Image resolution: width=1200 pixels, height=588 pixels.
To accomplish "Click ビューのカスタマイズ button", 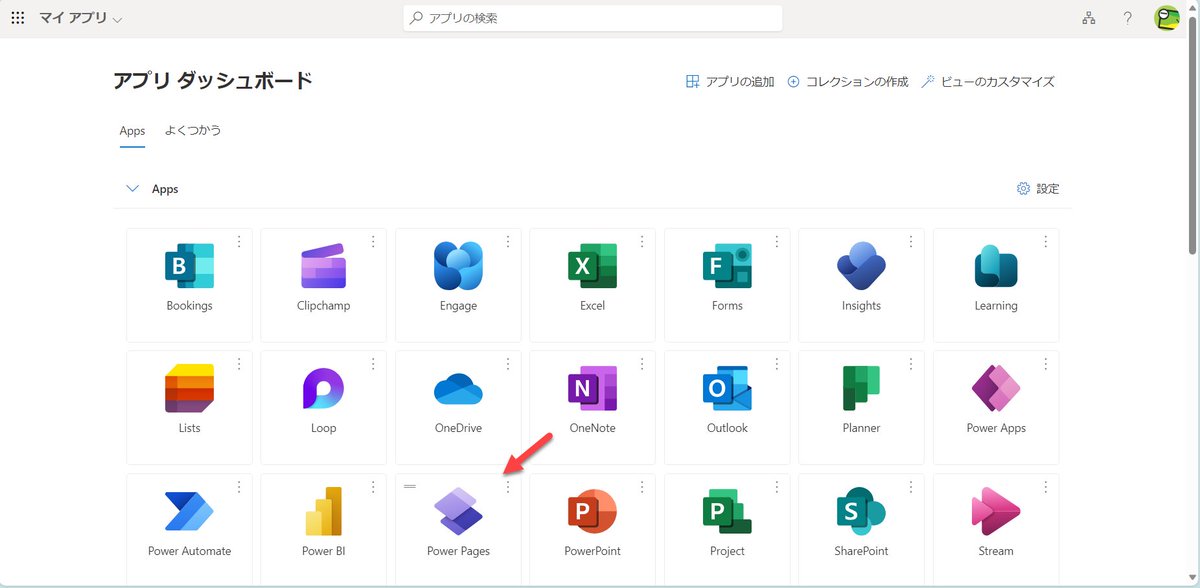I will click(988, 82).
